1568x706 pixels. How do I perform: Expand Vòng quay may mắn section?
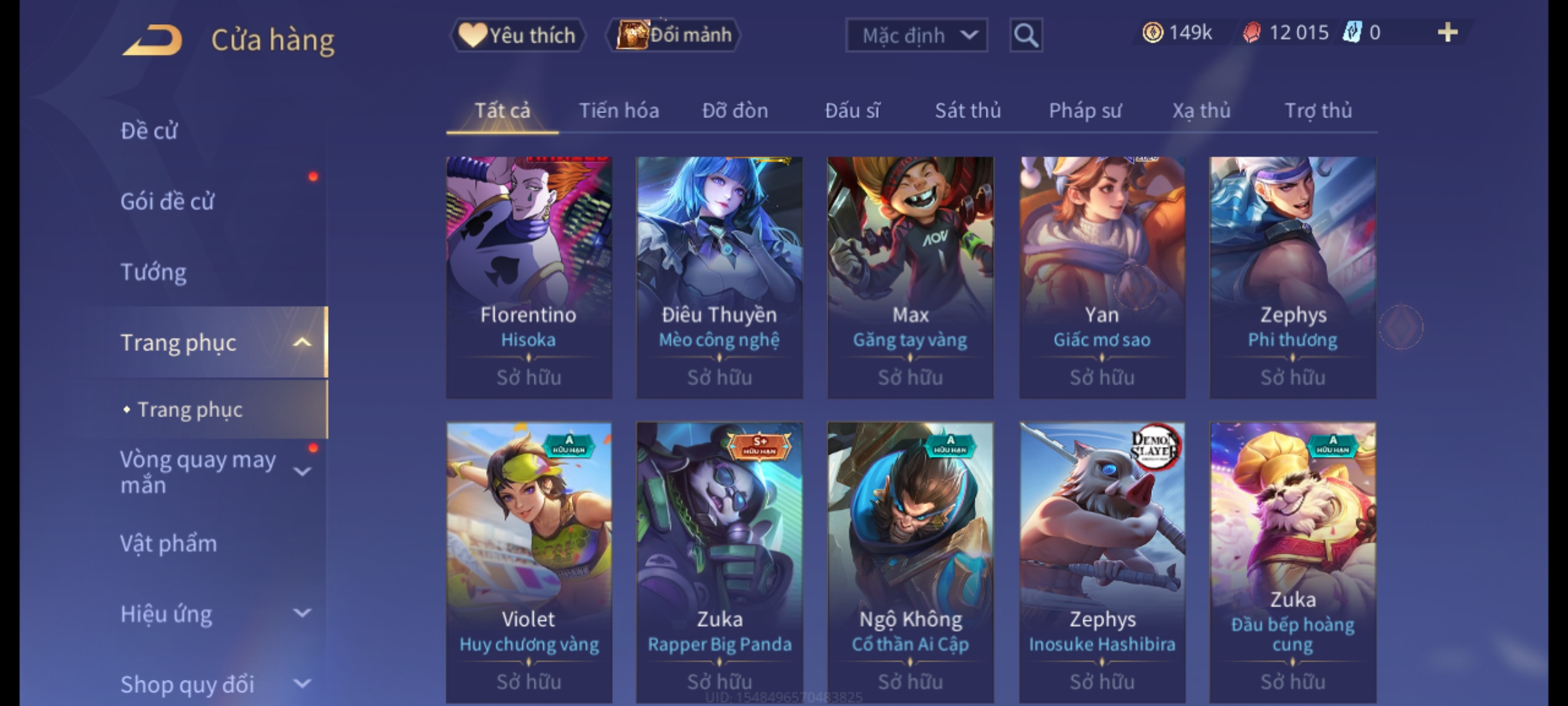[x=302, y=471]
